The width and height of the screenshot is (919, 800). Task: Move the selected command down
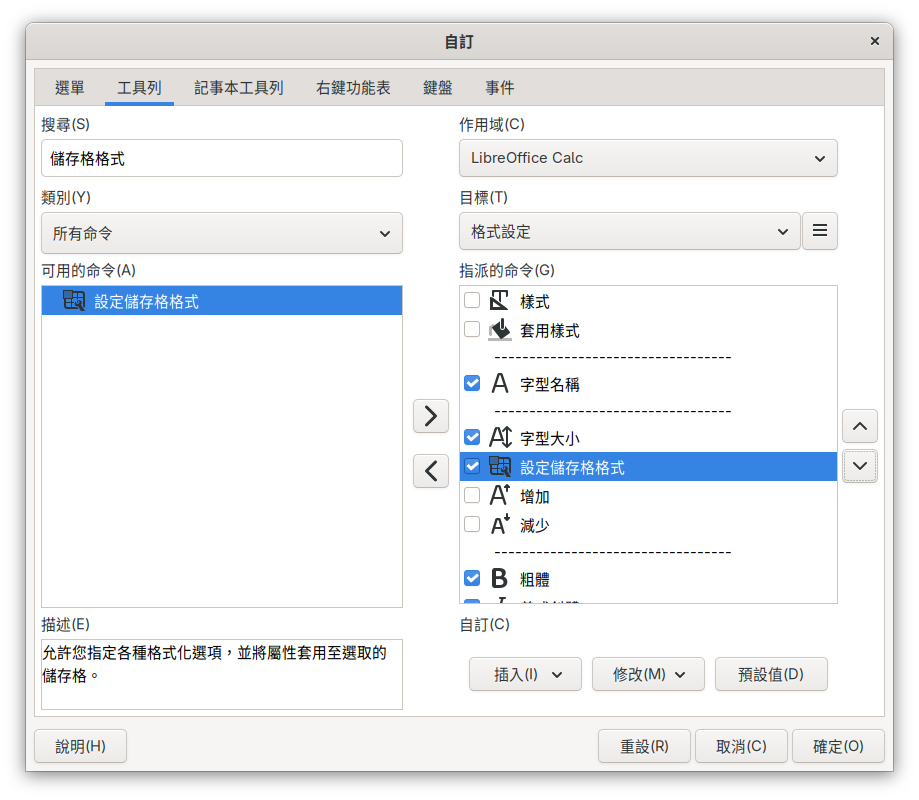click(860, 466)
